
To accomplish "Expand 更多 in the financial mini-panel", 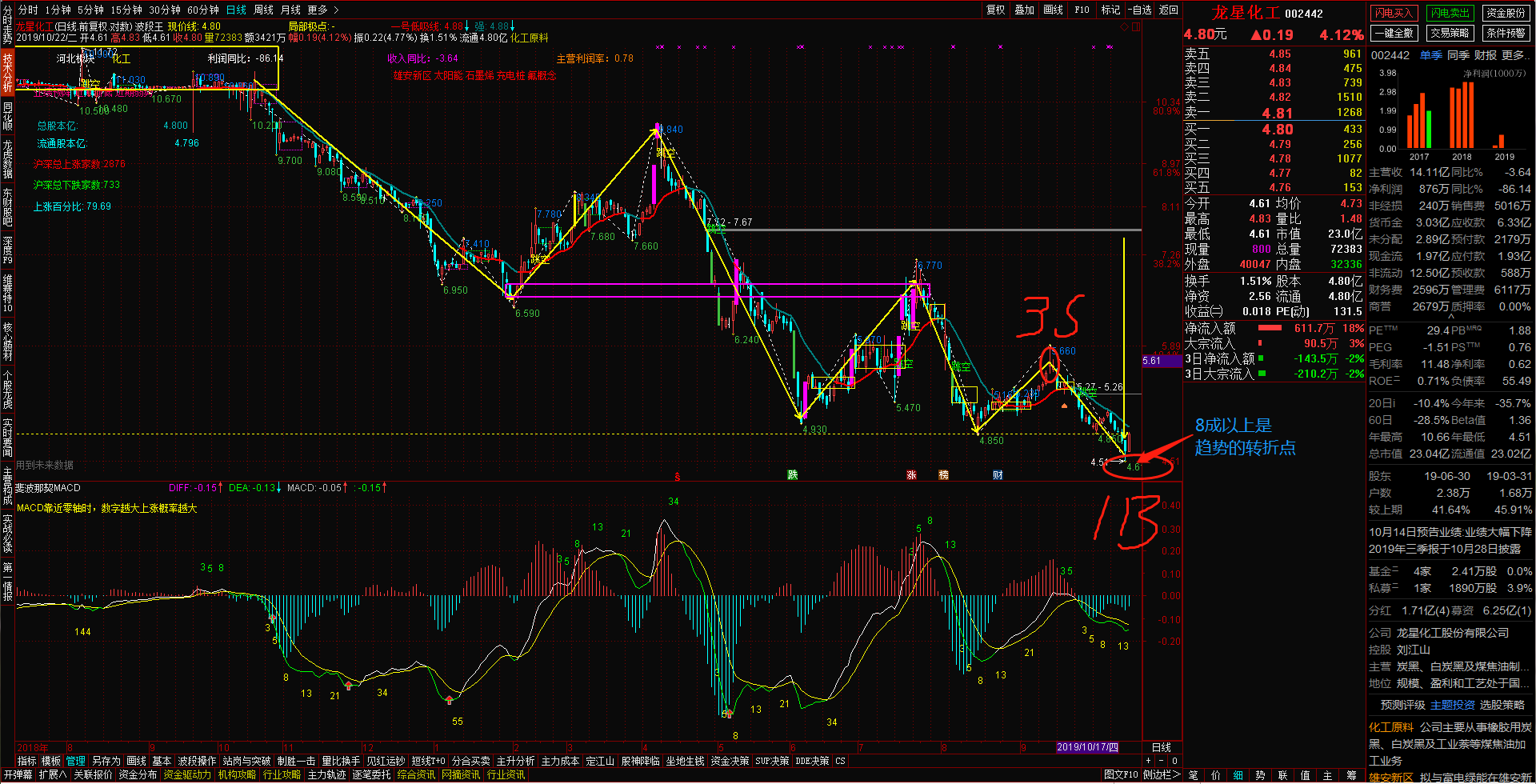I will (1514, 55).
